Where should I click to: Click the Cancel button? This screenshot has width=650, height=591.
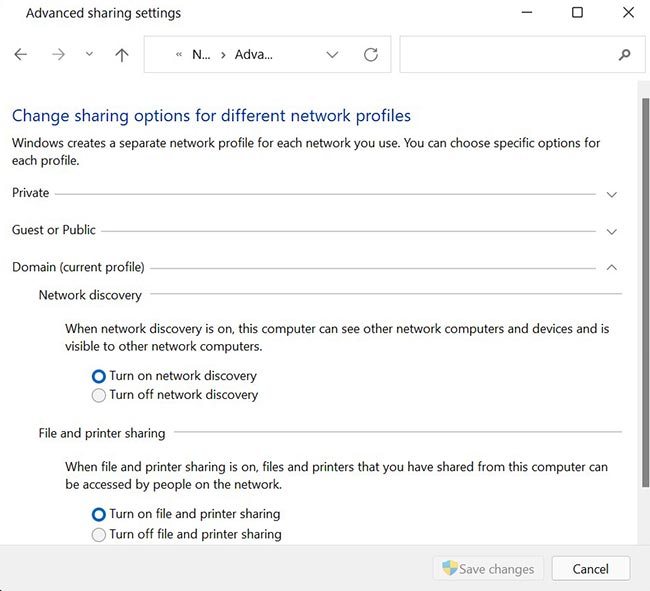pyautogui.click(x=590, y=569)
